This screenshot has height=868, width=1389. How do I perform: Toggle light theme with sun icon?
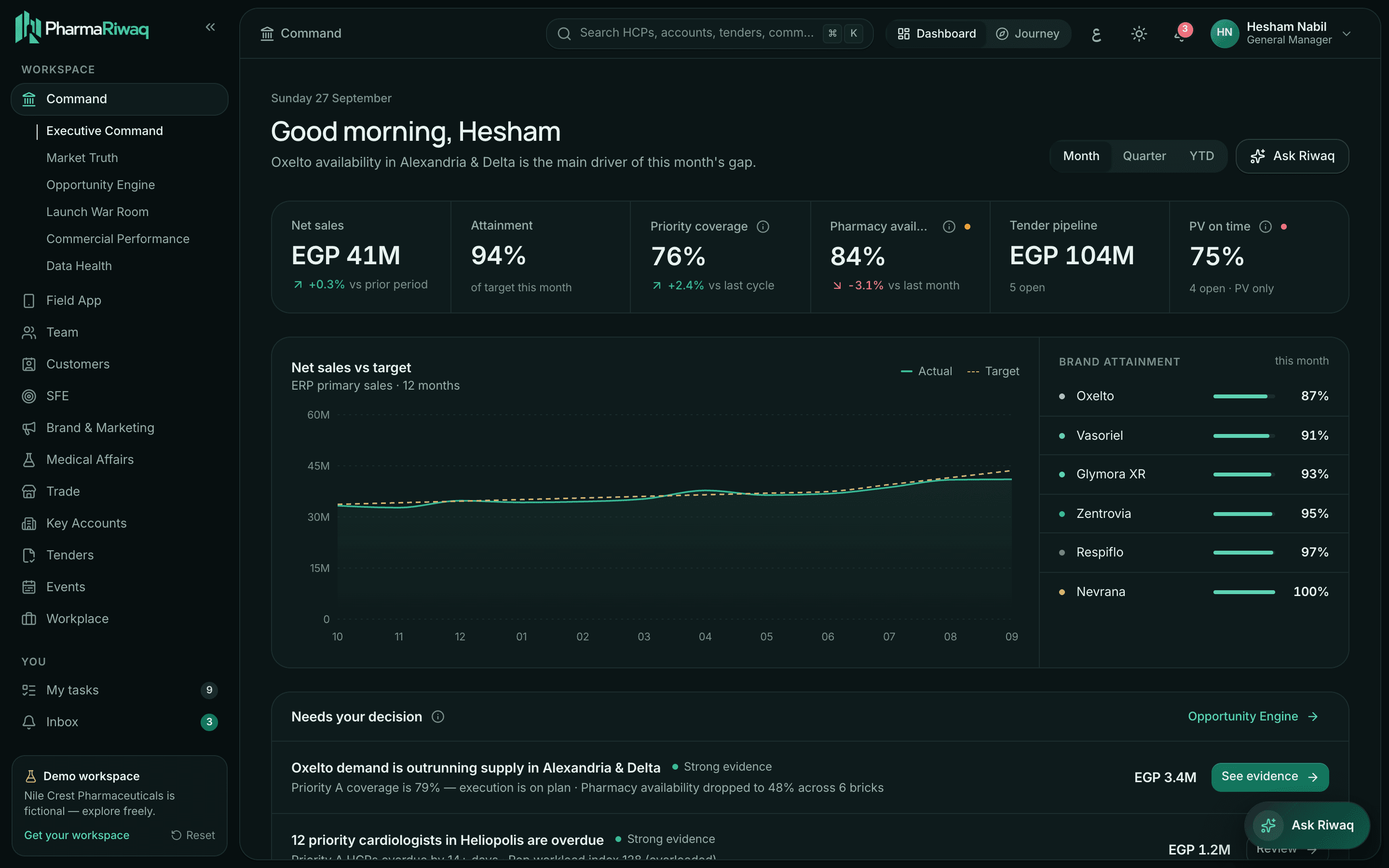tap(1139, 34)
